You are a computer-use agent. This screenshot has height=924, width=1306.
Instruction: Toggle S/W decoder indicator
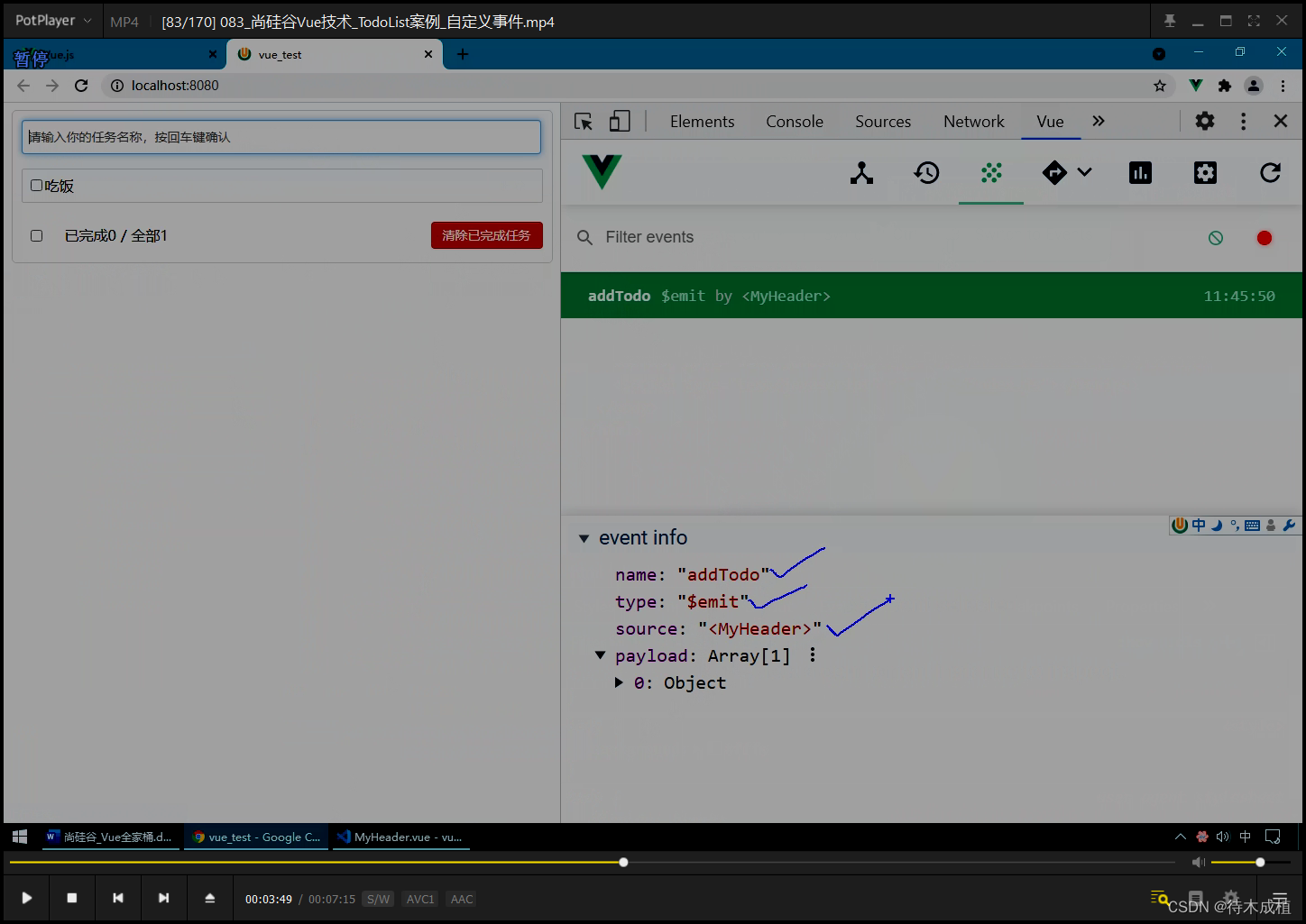coord(378,899)
